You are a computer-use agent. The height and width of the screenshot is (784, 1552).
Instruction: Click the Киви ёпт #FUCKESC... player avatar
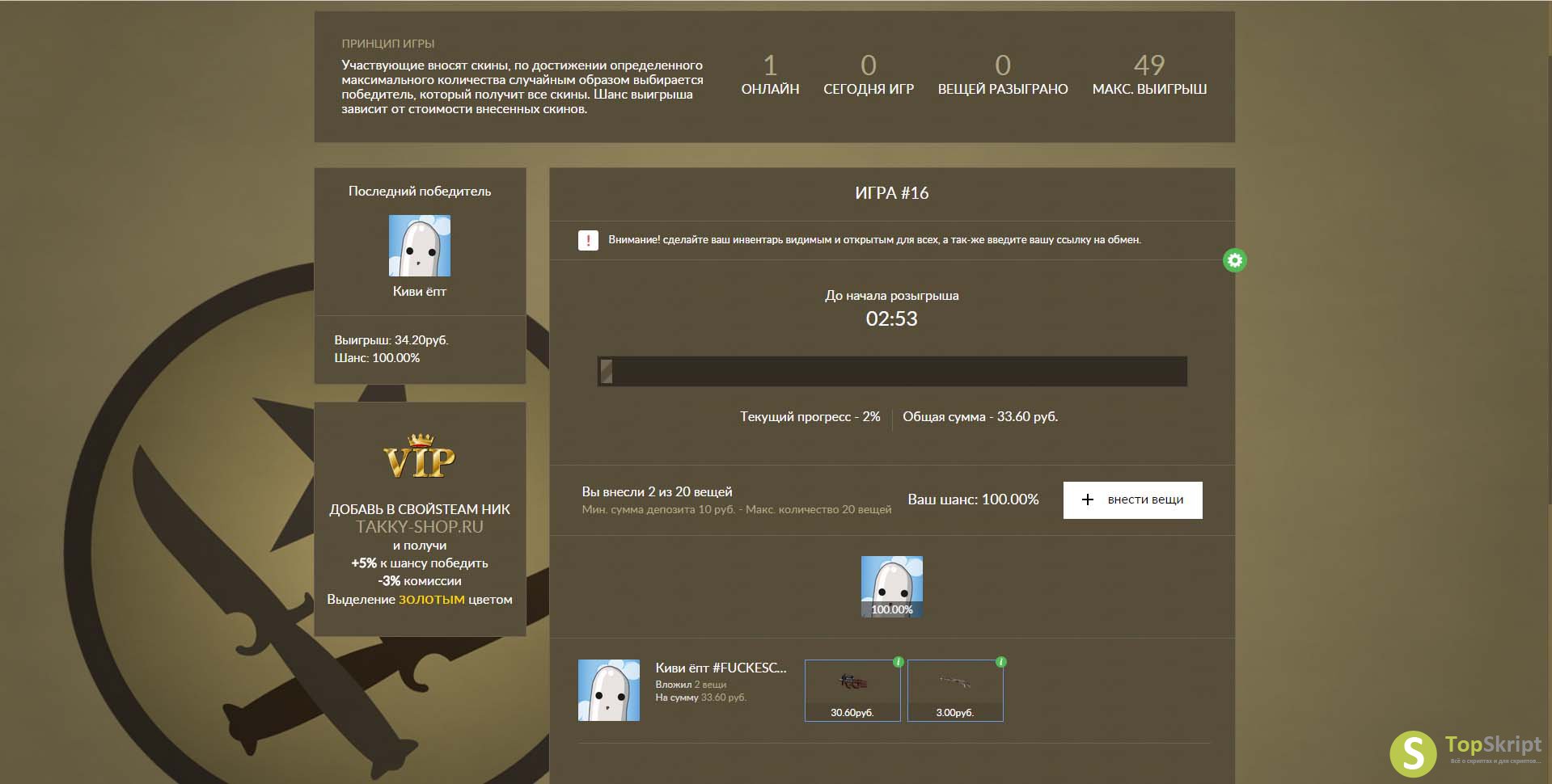pos(609,690)
